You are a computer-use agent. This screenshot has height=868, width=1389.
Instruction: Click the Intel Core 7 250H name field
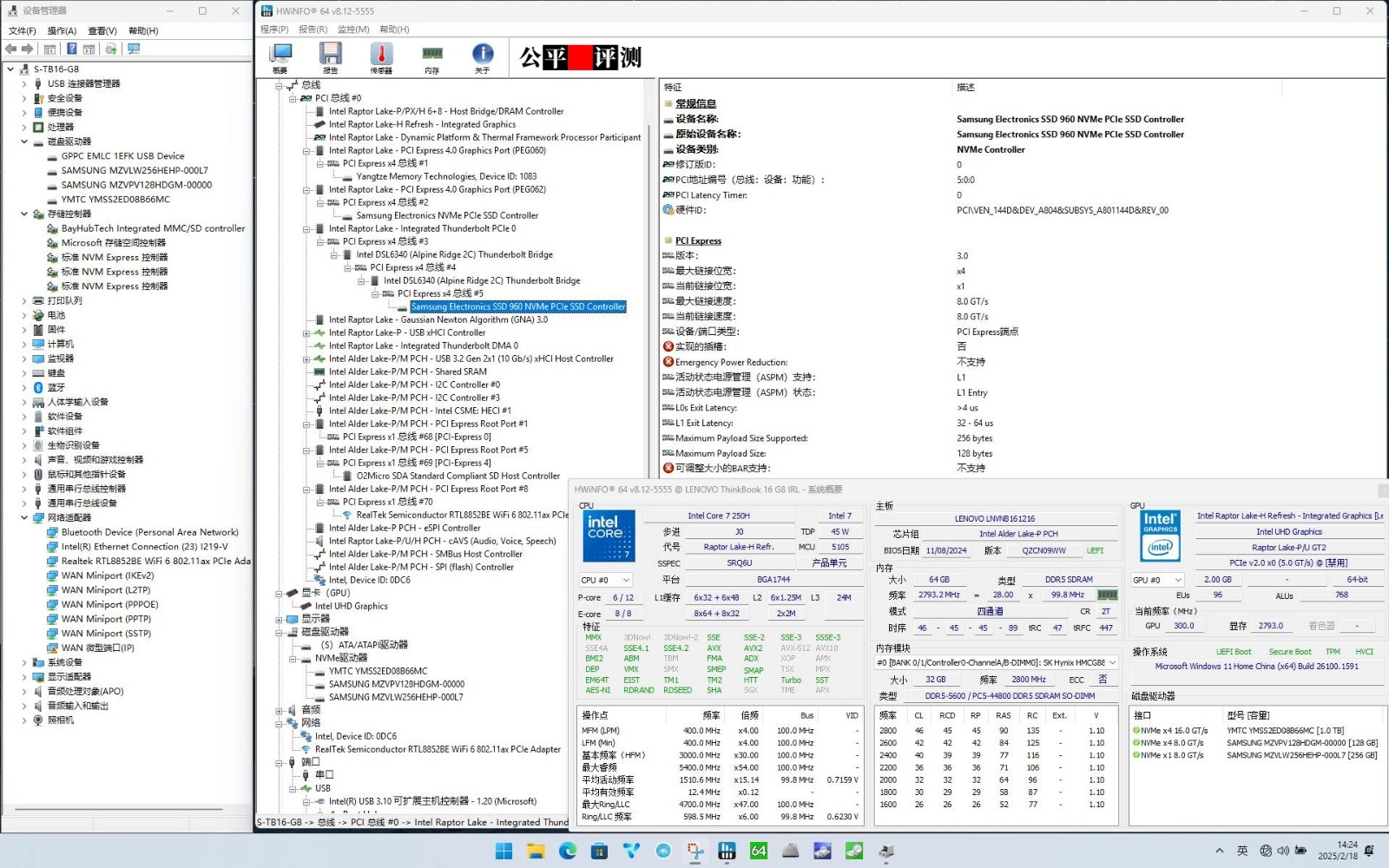(x=719, y=516)
